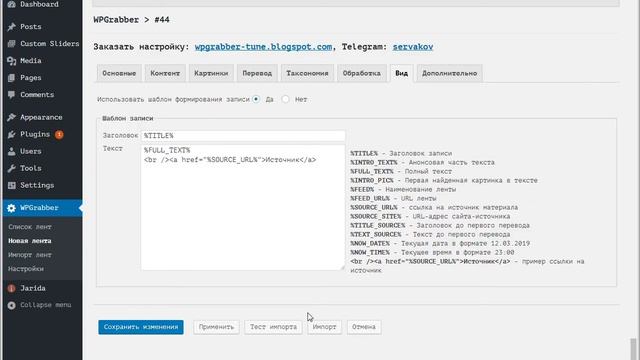The image size is (640, 360).
Task: Open the wpgrabber-tune.blogspot.com link
Action: [x=263, y=47]
